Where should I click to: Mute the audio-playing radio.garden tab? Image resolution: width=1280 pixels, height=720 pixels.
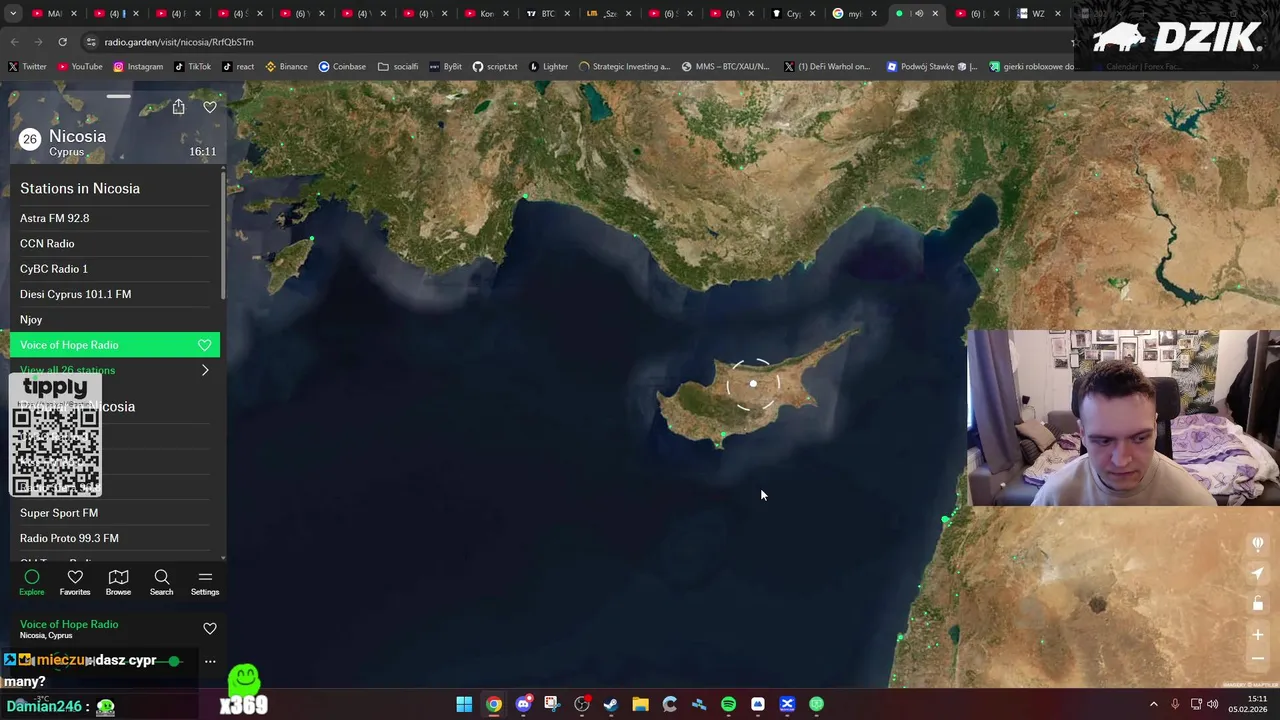(x=918, y=14)
